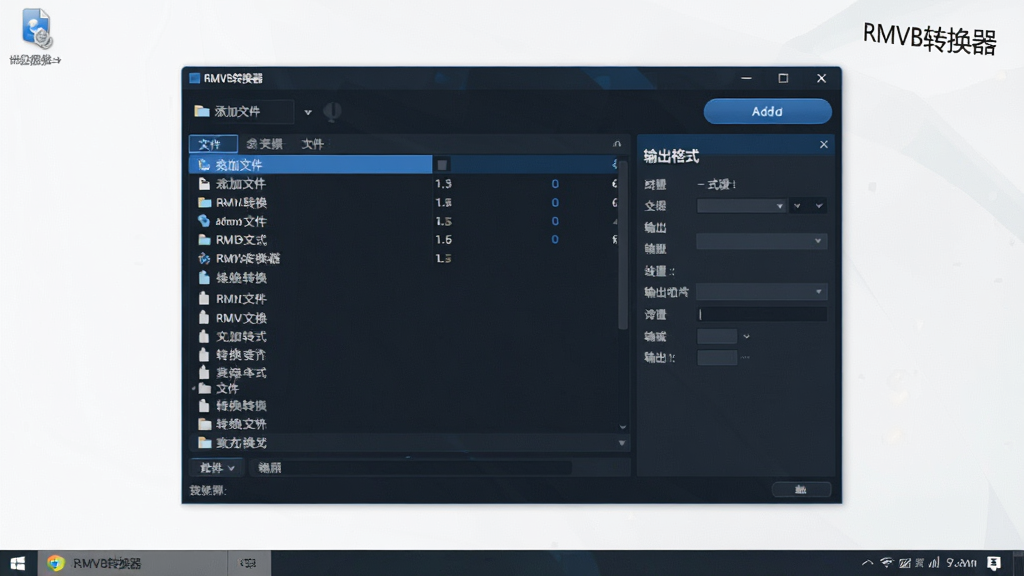Image resolution: width=1024 pixels, height=576 pixels.
Task: Expand the arrow beside the 文件 folder row
Action: click(x=194, y=389)
